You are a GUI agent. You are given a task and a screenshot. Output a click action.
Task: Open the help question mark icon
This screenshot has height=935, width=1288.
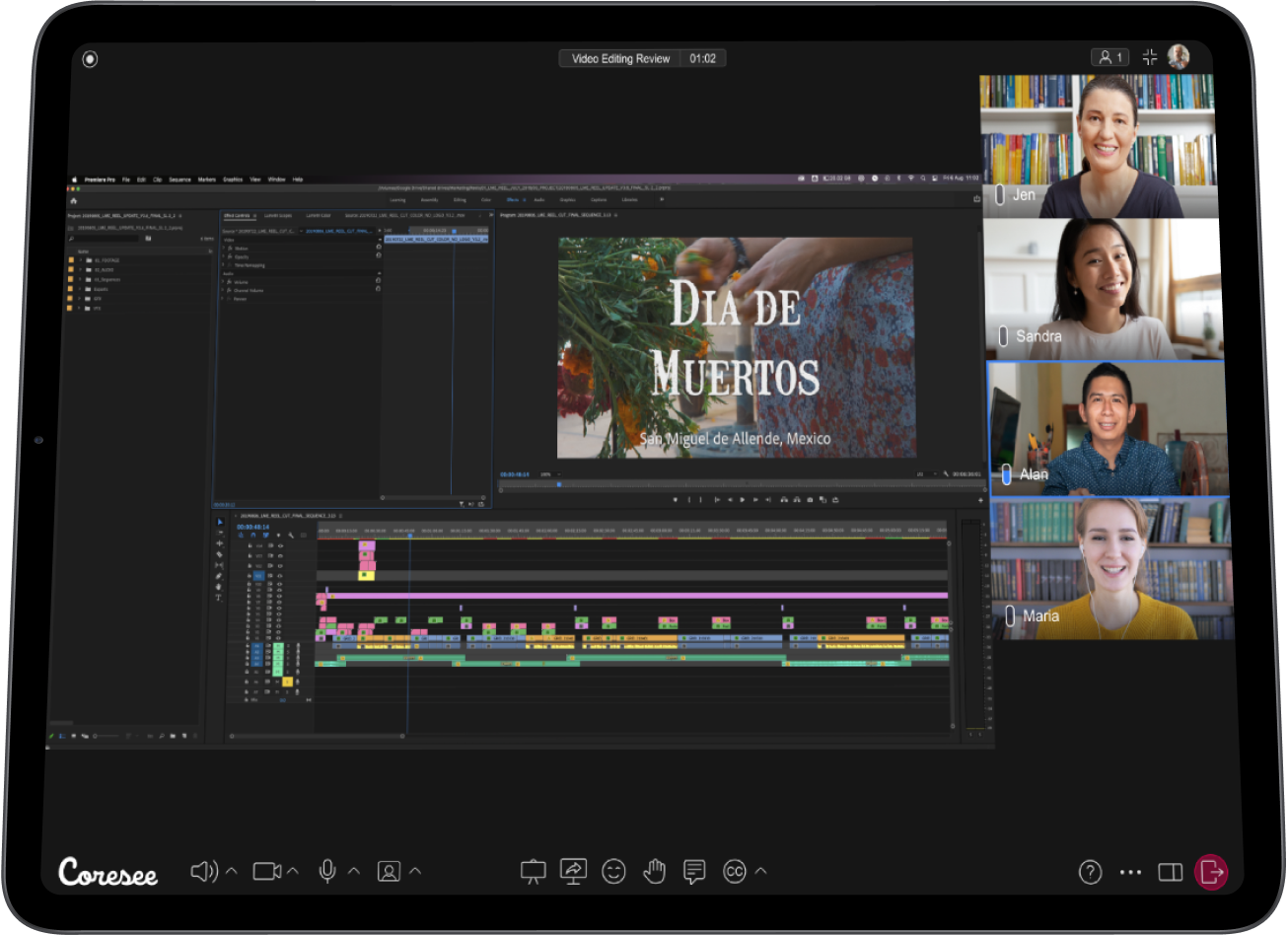1090,872
